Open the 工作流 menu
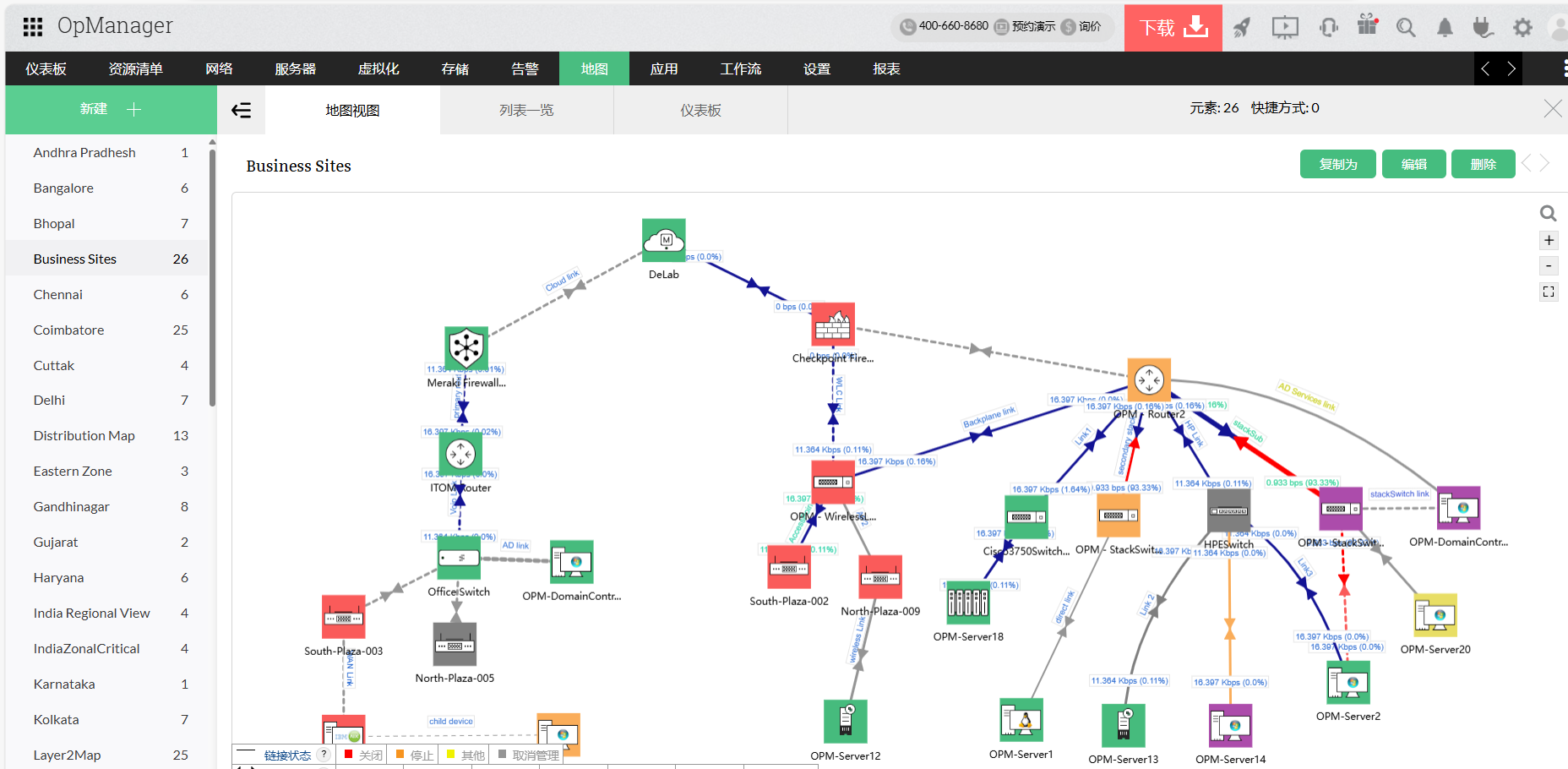Screen dimensions: 1568x769 (x=740, y=68)
